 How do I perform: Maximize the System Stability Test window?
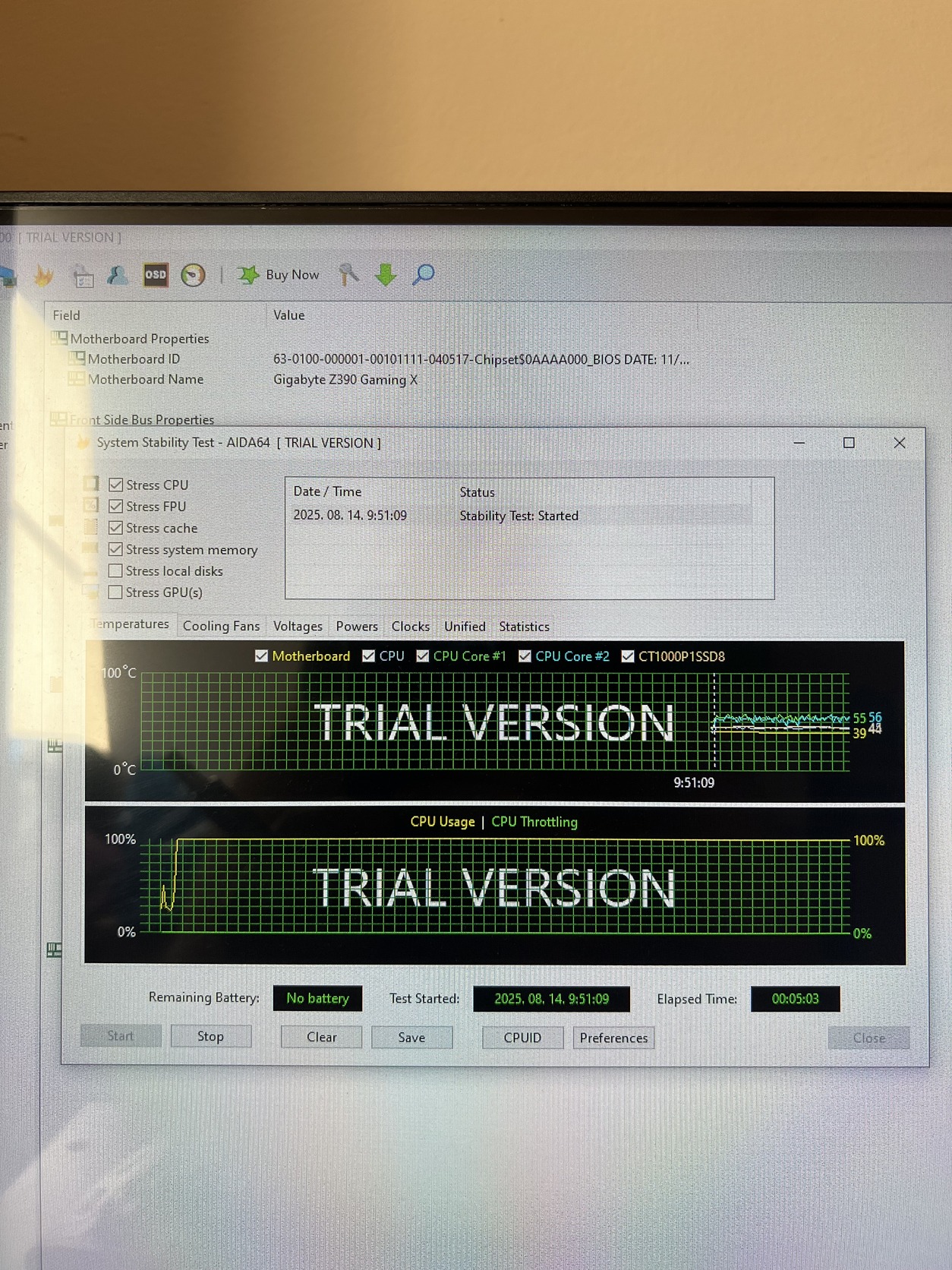[849, 442]
